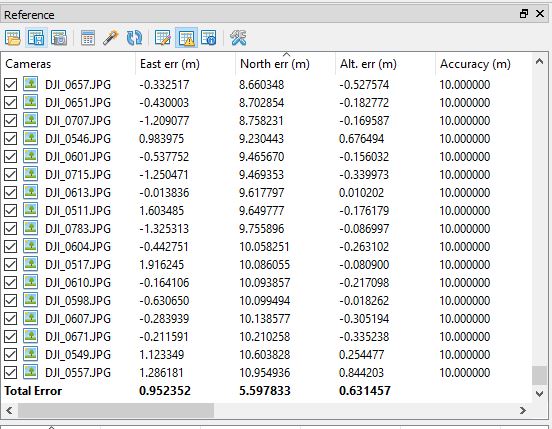Open the Reference Settings tools icon
Image resolution: width=552 pixels, height=429 pixels.
pos(238,38)
